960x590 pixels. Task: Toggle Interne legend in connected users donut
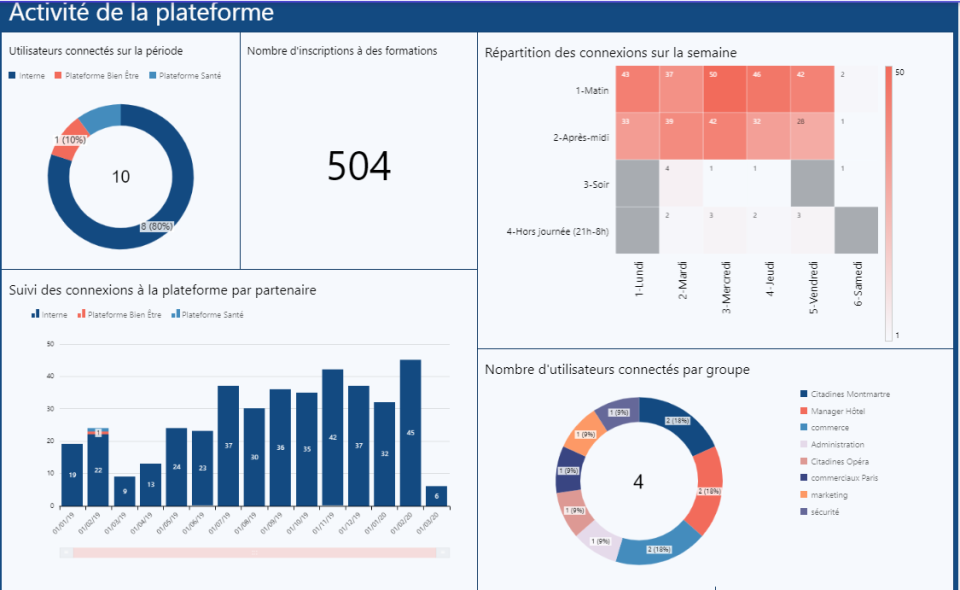(x=27, y=76)
